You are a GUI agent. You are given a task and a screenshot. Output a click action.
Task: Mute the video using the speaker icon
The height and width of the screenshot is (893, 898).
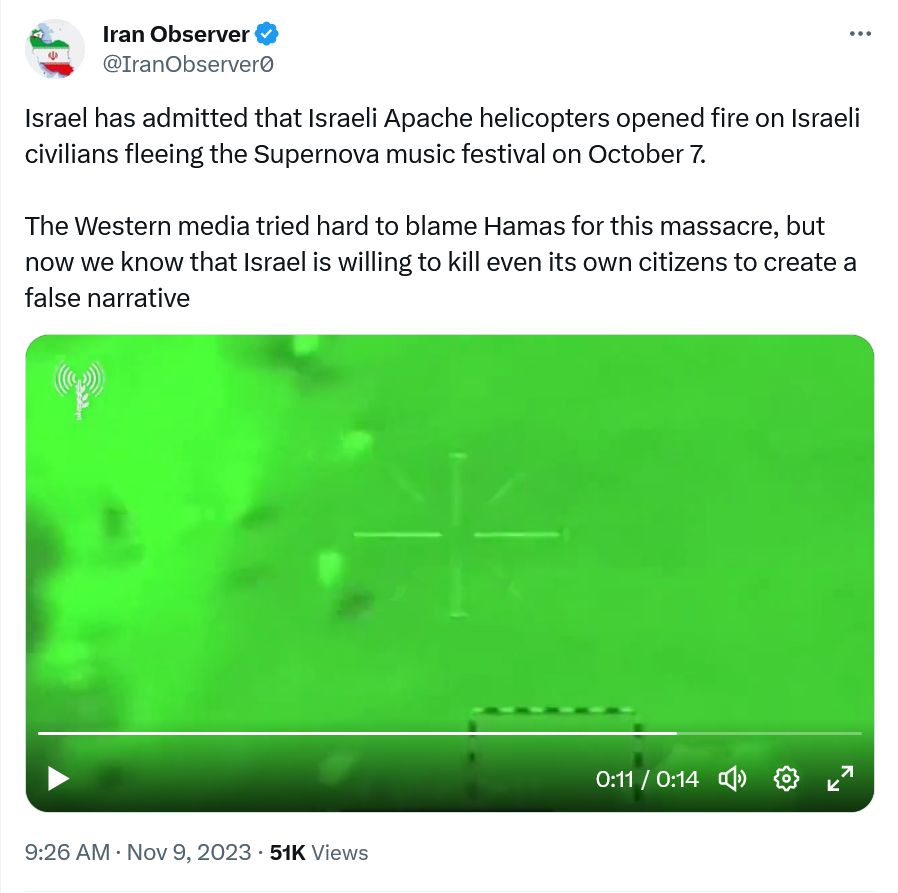pyautogui.click(x=732, y=779)
